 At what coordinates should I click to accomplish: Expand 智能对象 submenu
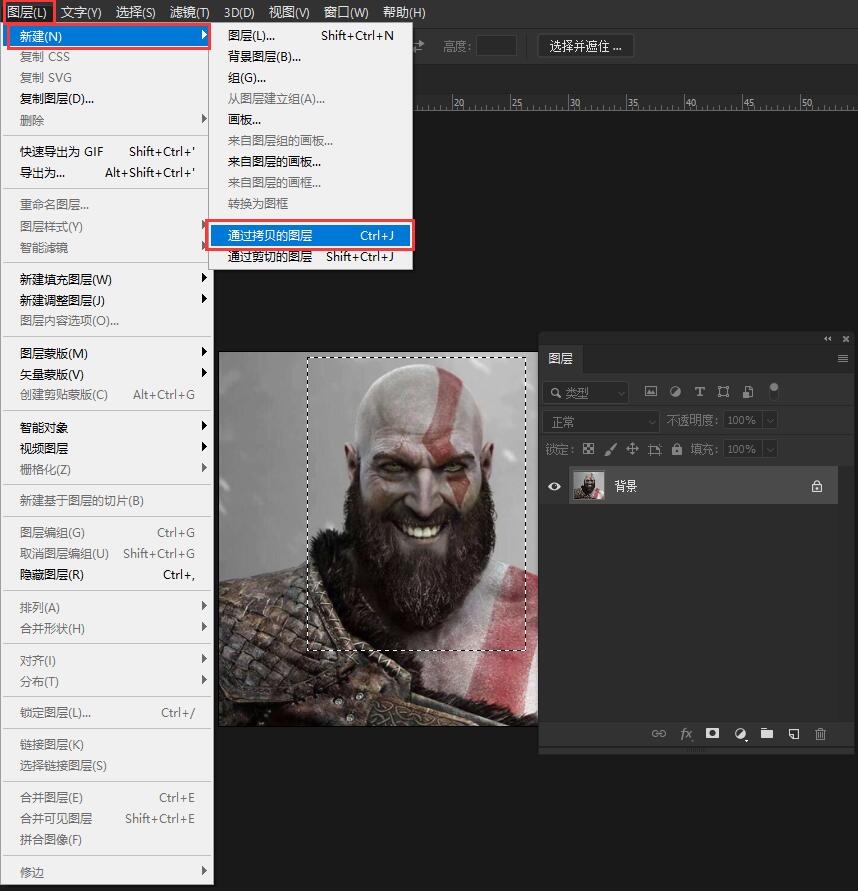108,427
